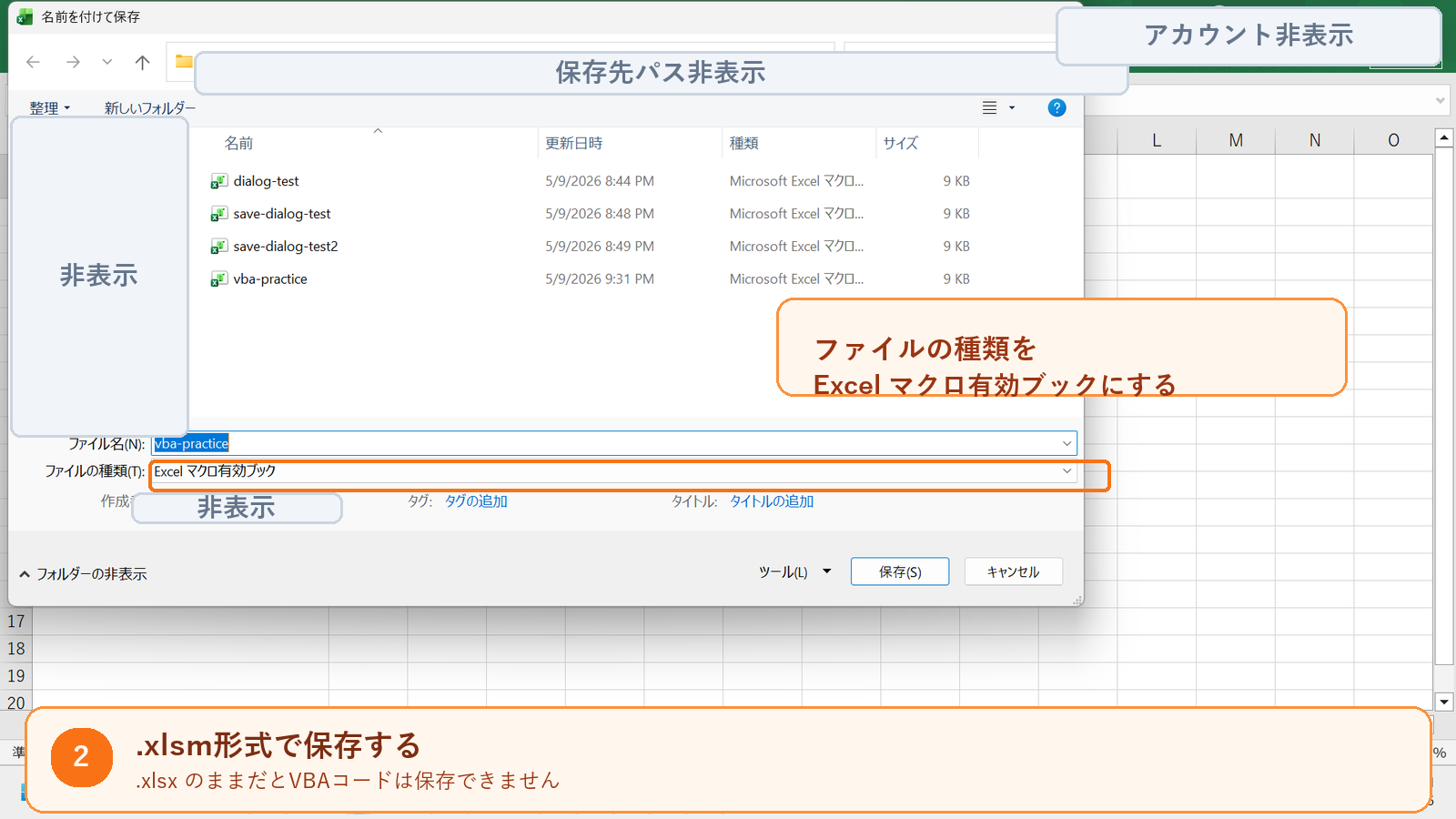The height and width of the screenshot is (819, 1456).
Task: Collapse folders with フォルダーの非表示
Action: [x=83, y=574]
